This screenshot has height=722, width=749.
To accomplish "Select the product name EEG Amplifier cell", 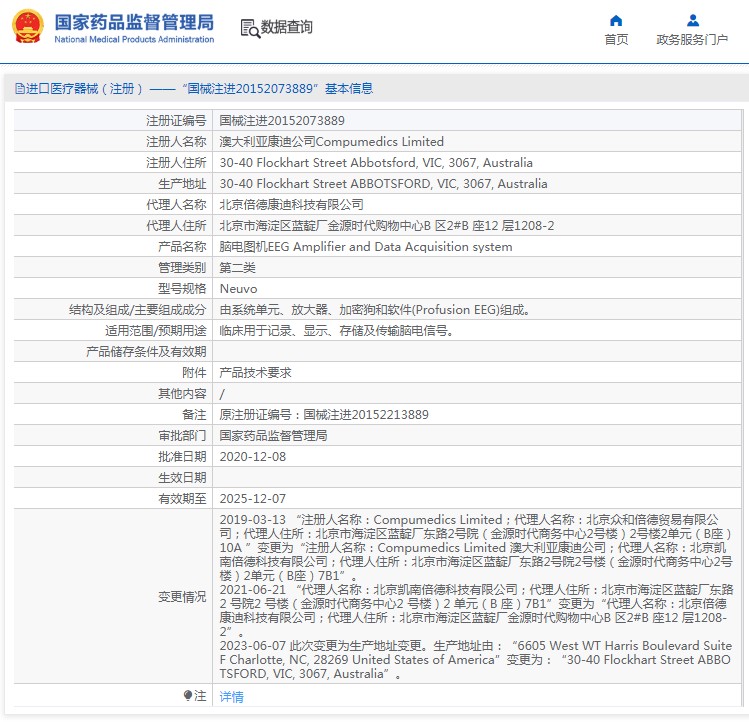I will [x=365, y=247].
